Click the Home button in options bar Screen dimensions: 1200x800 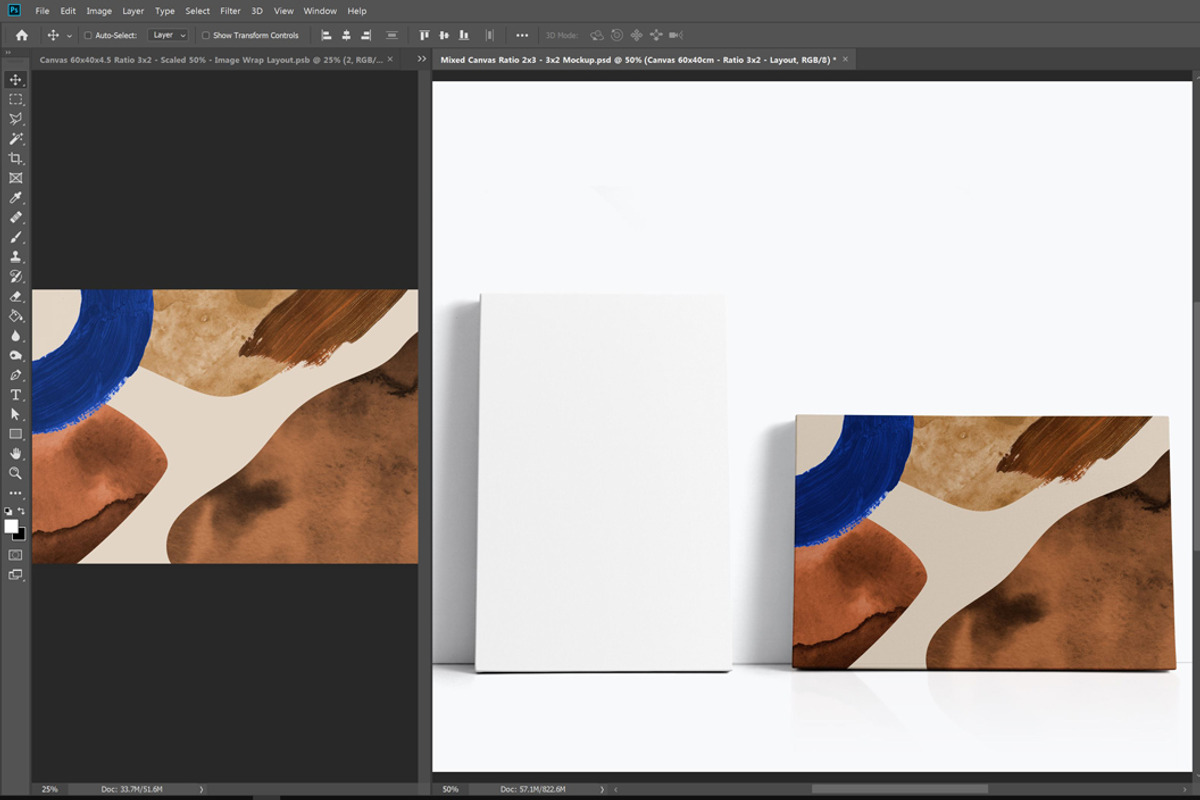21,35
